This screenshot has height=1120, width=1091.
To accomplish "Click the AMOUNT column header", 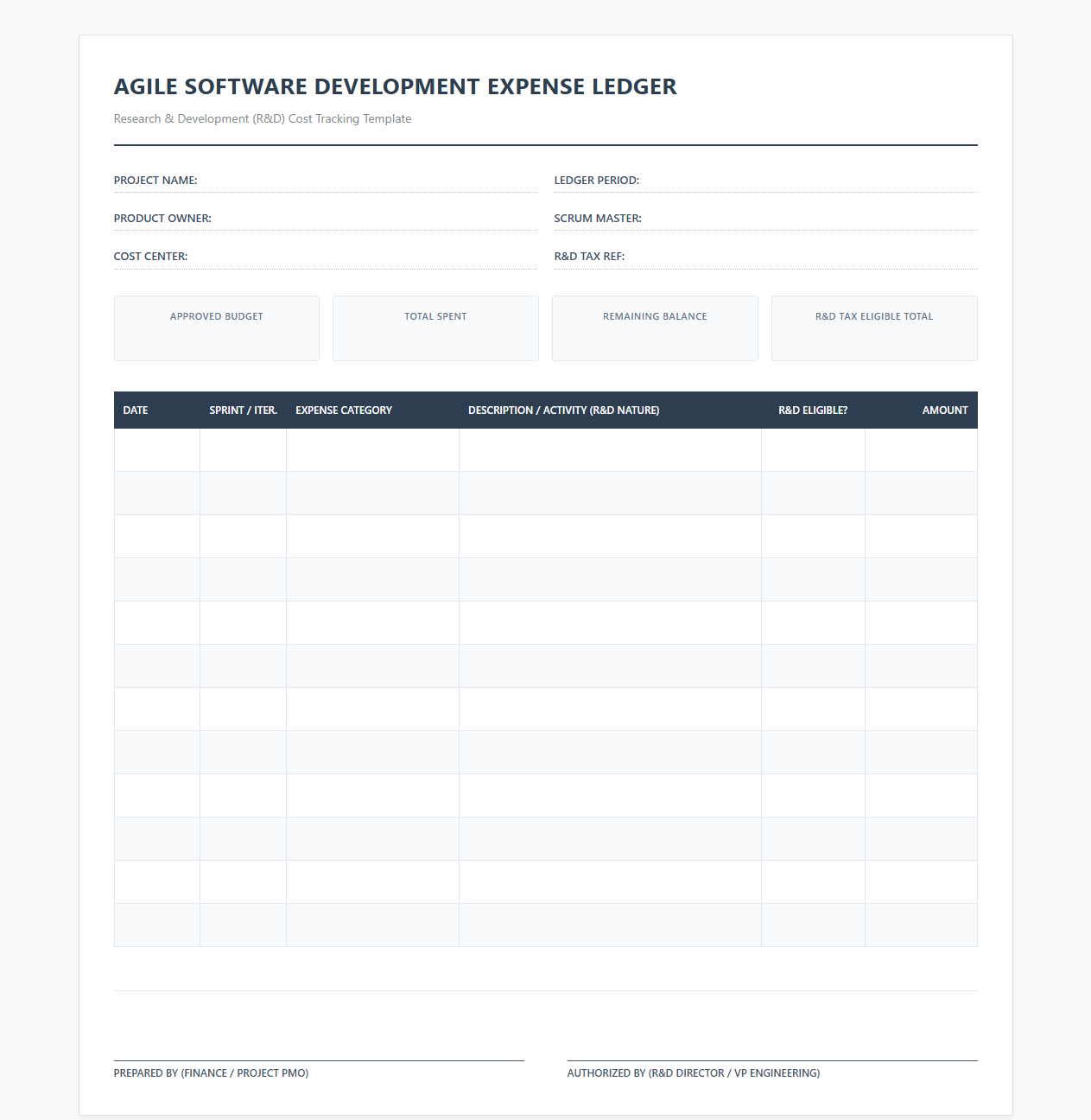I will pyautogui.click(x=922, y=410).
